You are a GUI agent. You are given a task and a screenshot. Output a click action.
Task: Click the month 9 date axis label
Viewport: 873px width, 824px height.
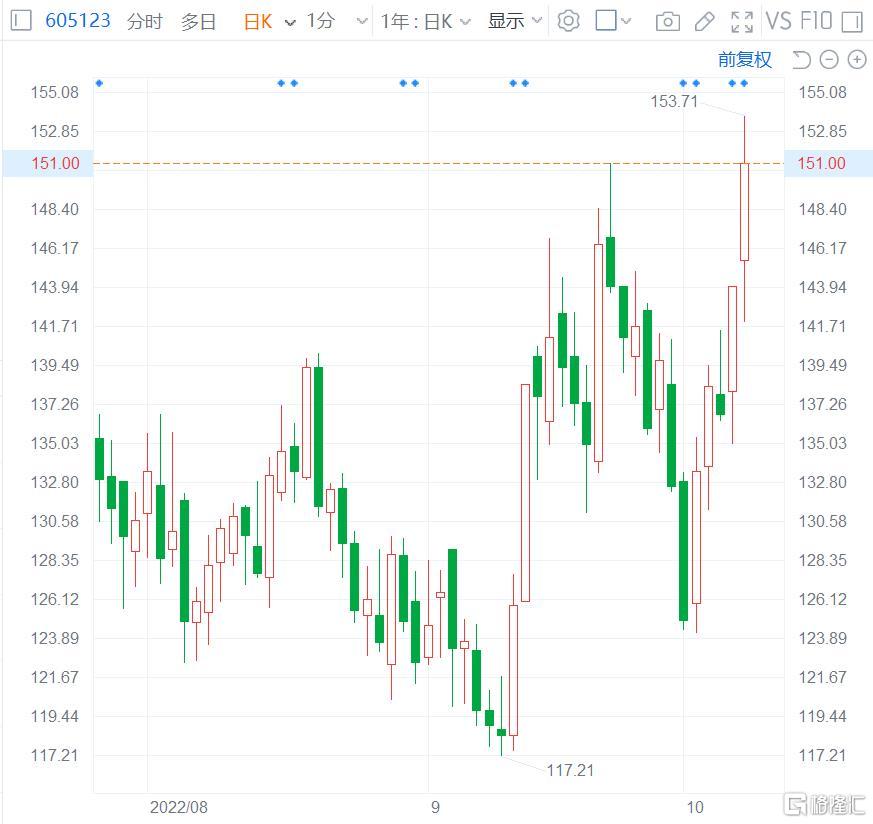(435, 807)
